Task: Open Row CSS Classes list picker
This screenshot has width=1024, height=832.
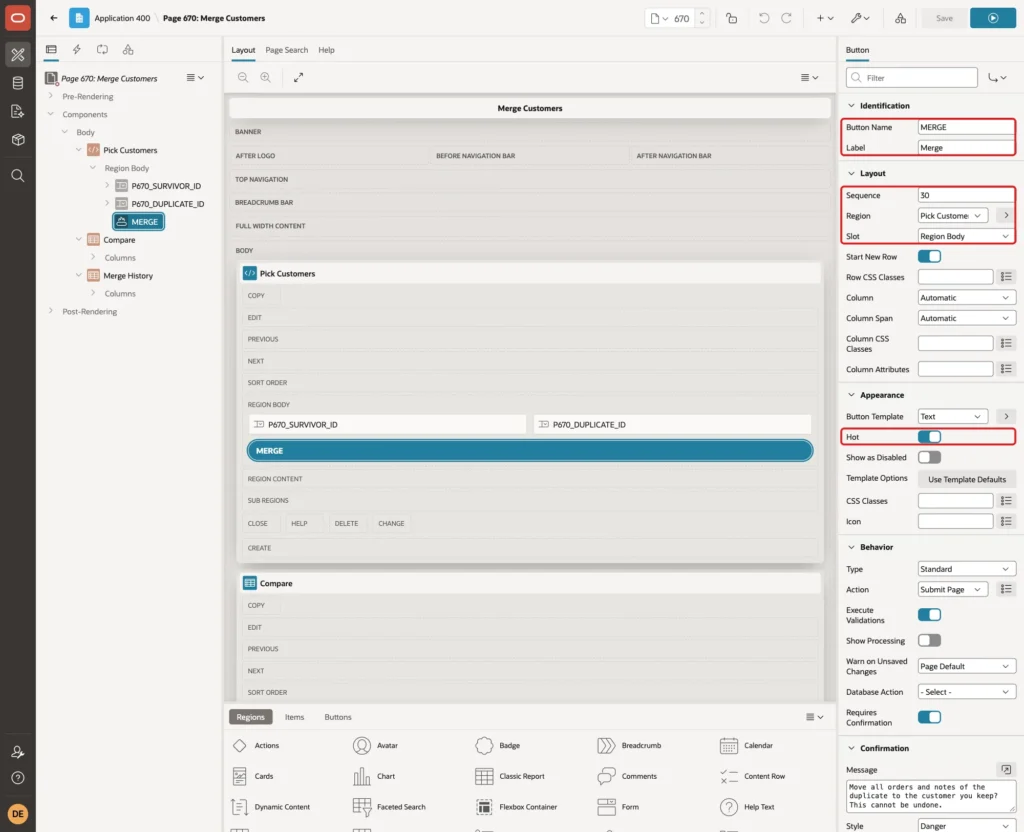Action: [1006, 277]
